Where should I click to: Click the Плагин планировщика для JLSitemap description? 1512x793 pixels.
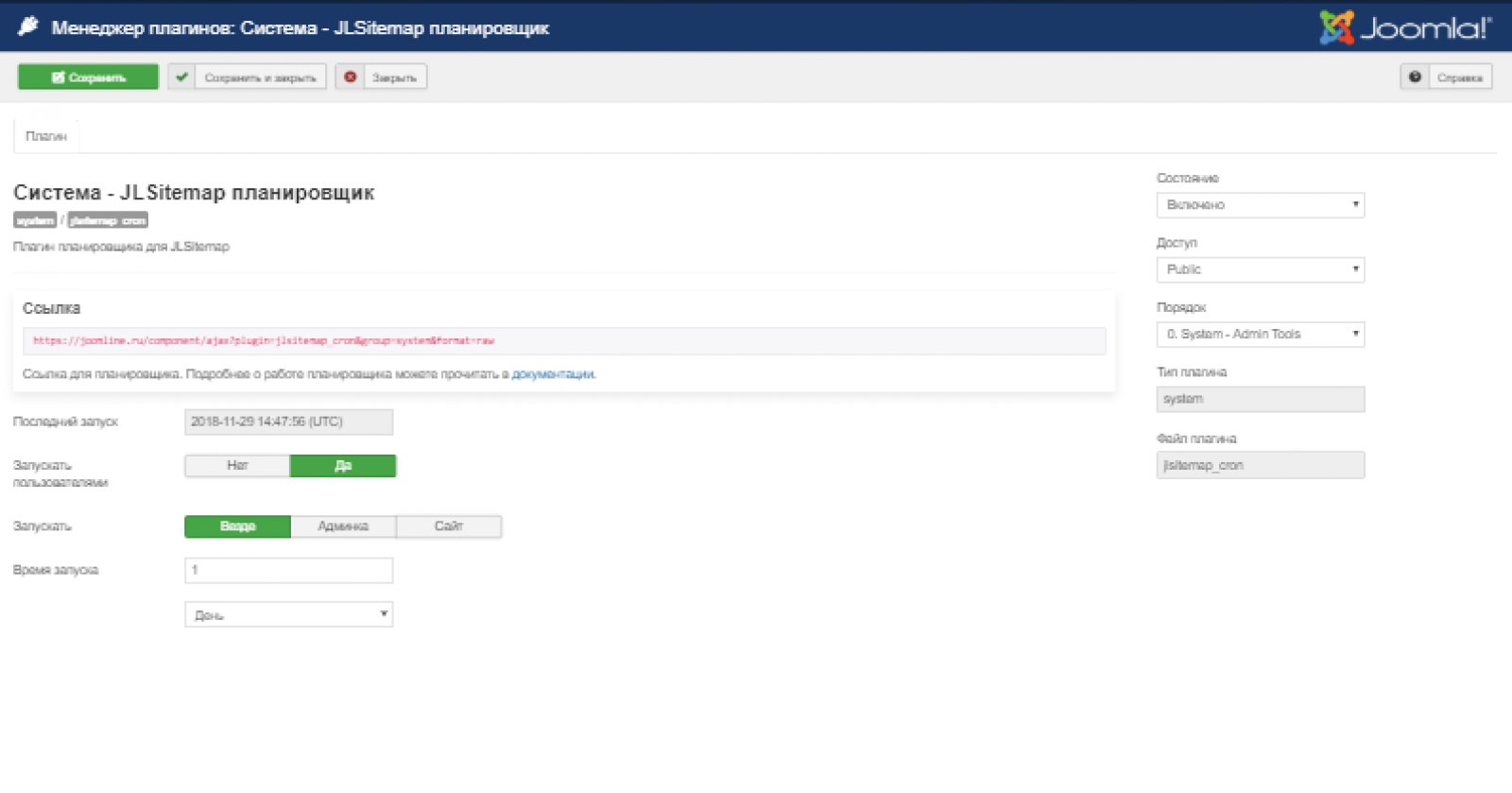coord(121,247)
